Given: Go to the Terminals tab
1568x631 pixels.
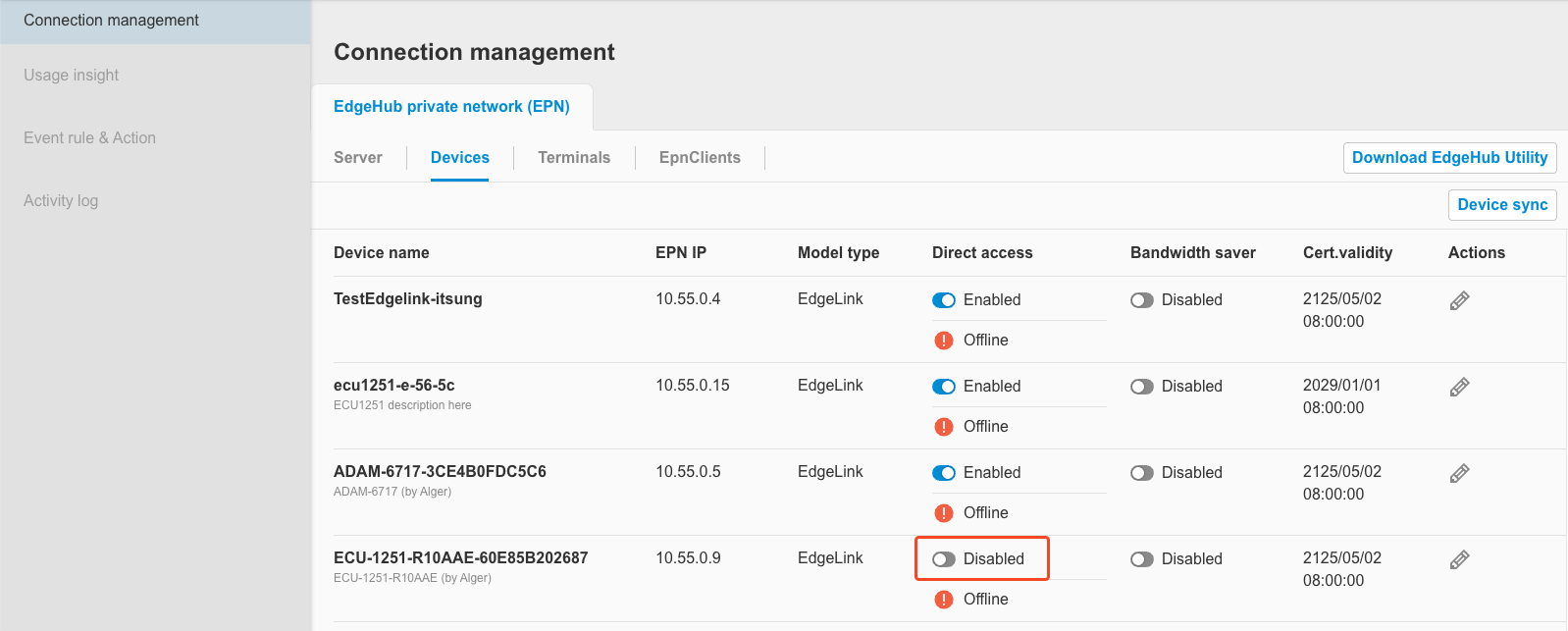Looking at the screenshot, I should 574,157.
